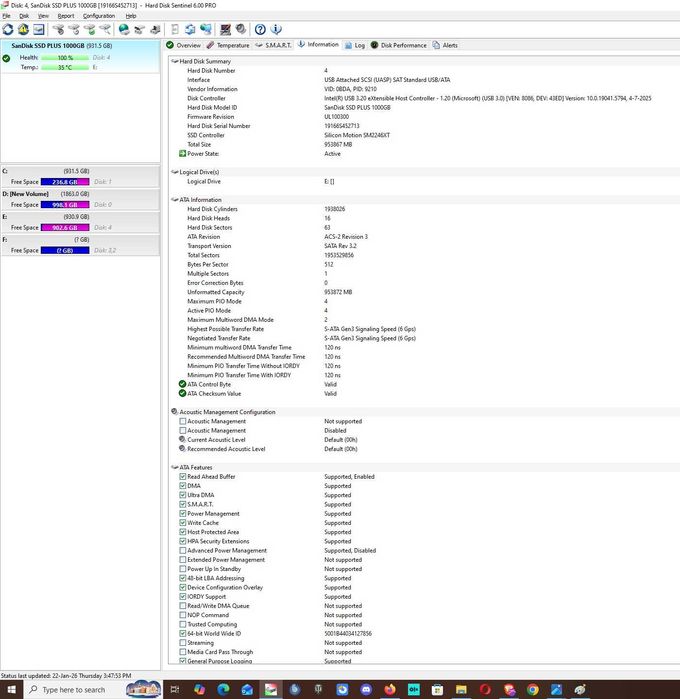Open Windows Start menu
The height and width of the screenshot is (699, 680).
(12, 690)
